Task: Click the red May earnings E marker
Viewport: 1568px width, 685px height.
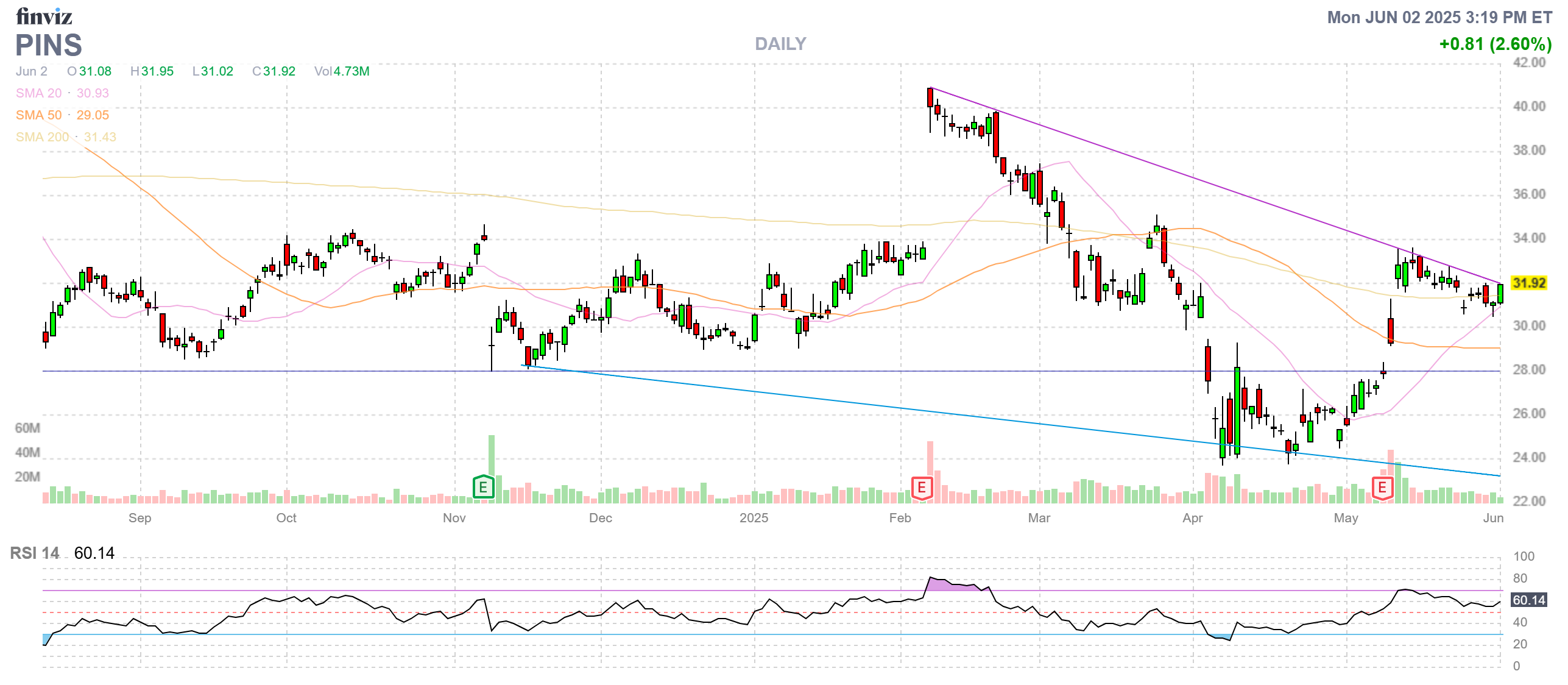Action: point(1382,488)
